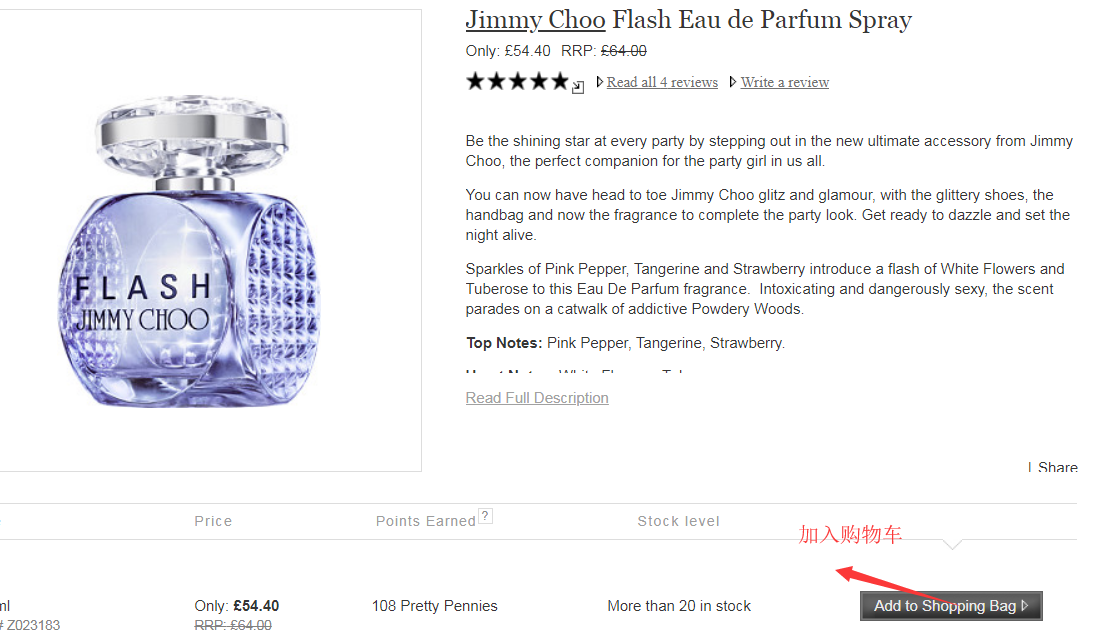Click the 108 Pretty Pennies points text
The height and width of the screenshot is (634, 1109).
434,606
